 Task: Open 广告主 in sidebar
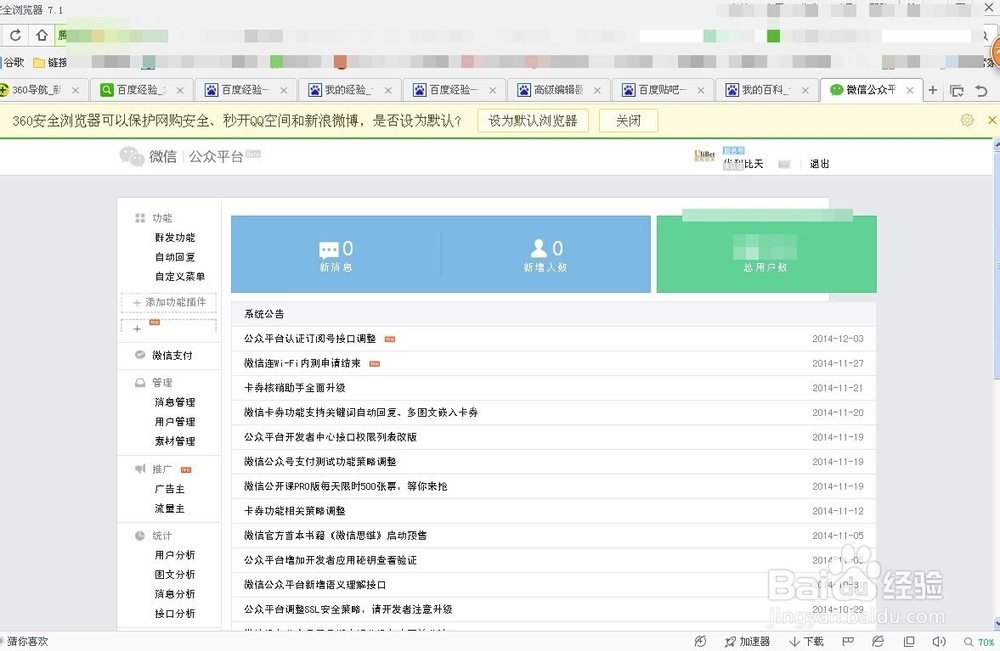click(170, 489)
